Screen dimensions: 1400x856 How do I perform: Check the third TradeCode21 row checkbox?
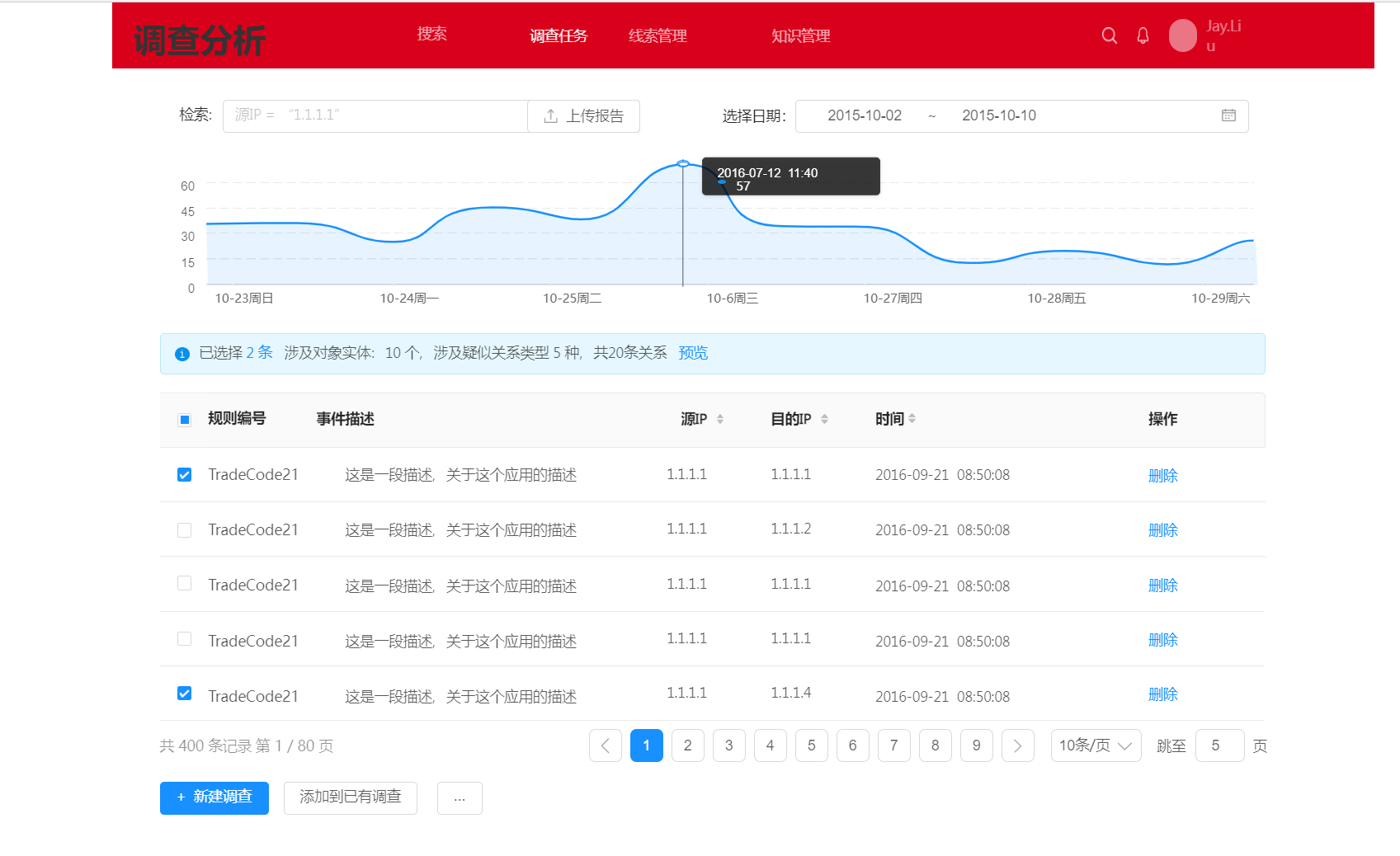point(185,583)
